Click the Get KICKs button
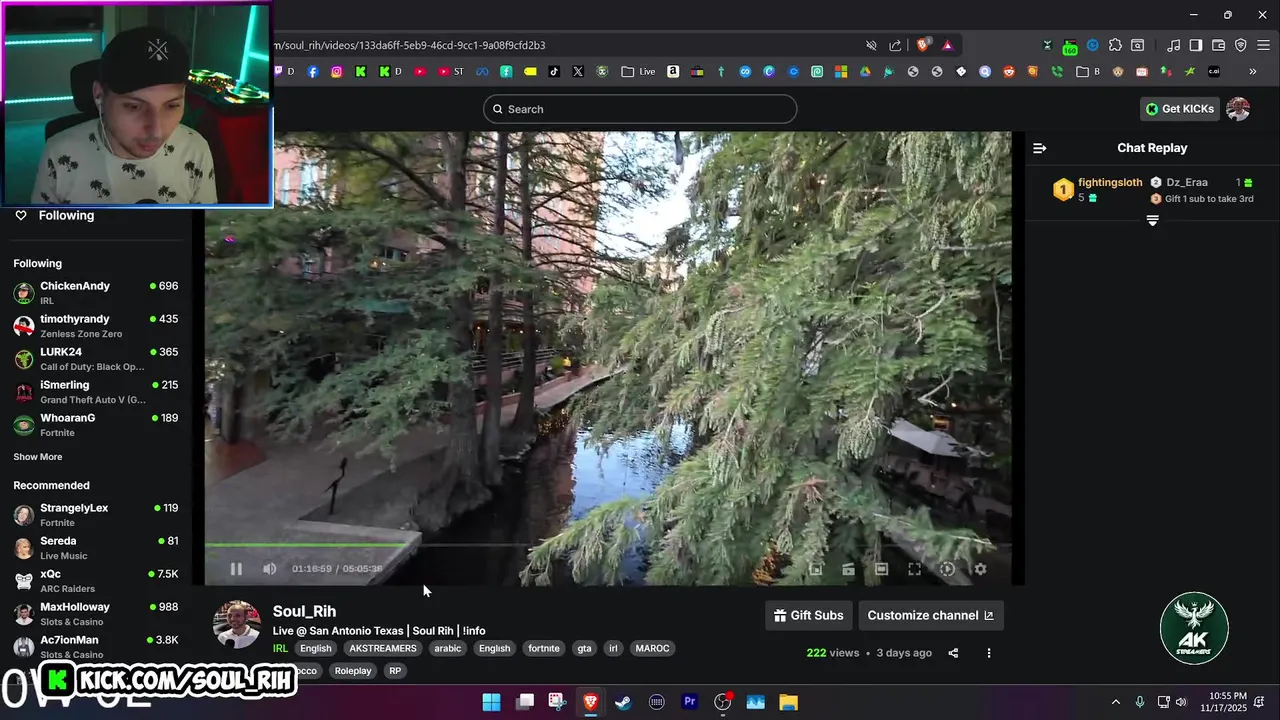The image size is (1280, 720). pyautogui.click(x=1180, y=109)
